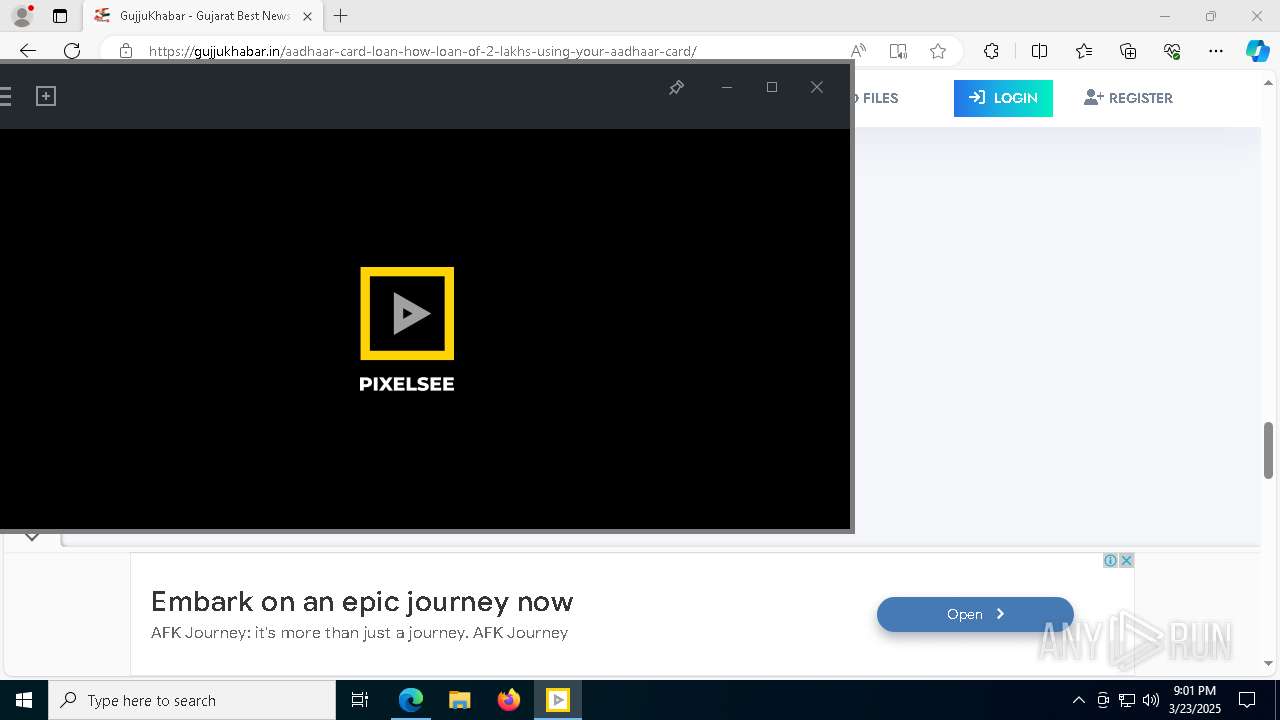Add new media with the plus icon
This screenshot has height=720, width=1280.
click(x=46, y=96)
